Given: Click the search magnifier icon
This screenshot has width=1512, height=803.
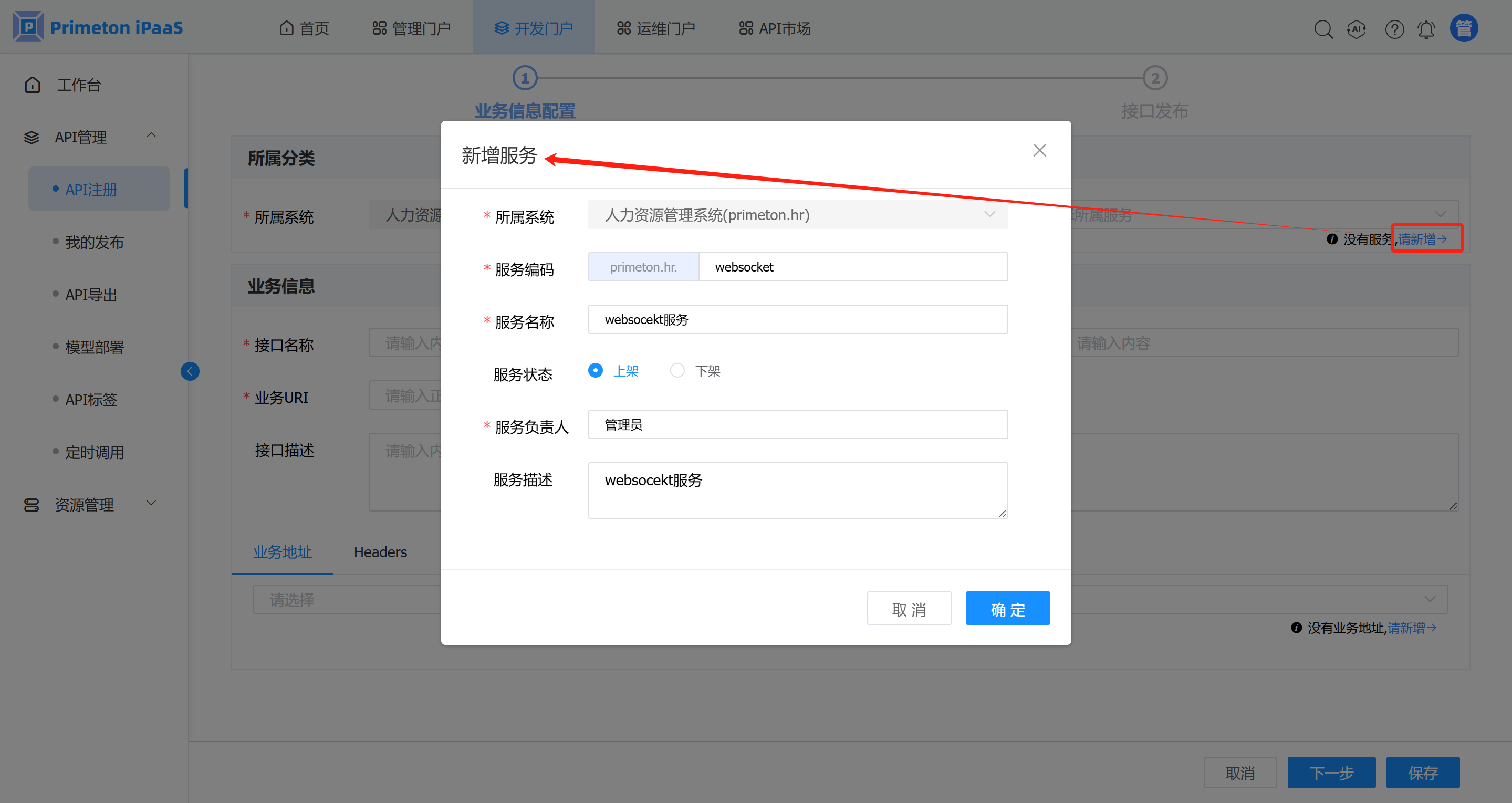Looking at the screenshot, I should tap(1322, 29).
